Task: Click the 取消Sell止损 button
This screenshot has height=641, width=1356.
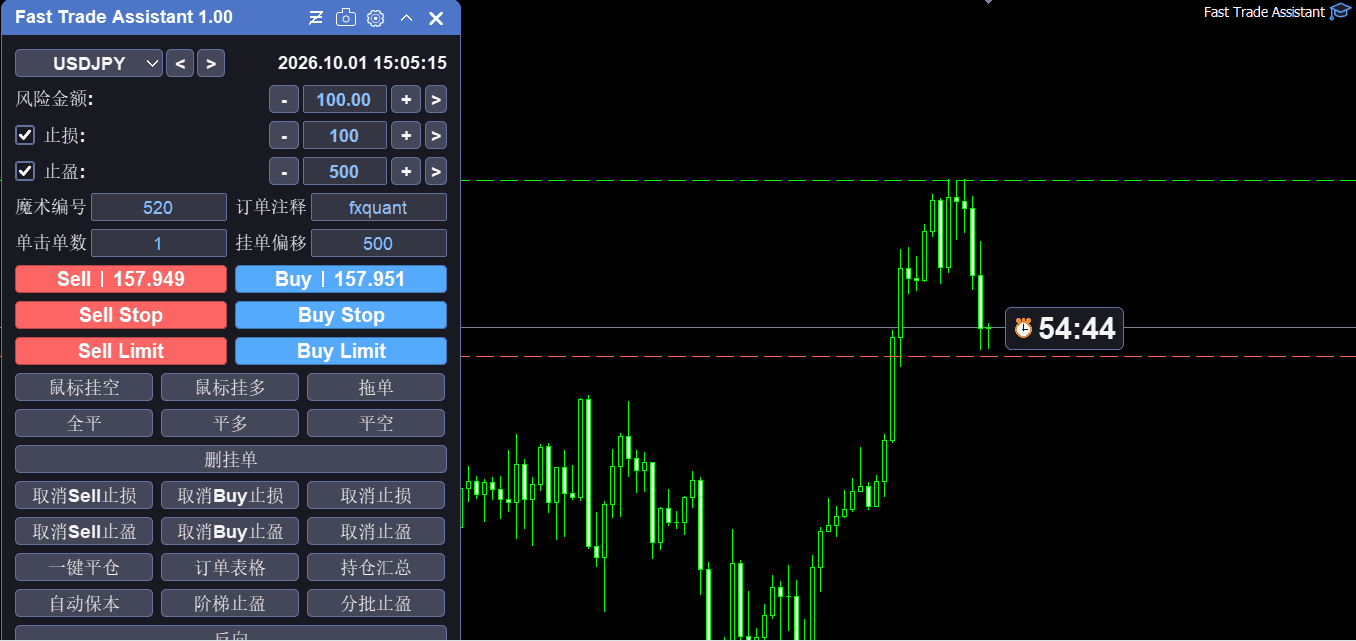Action: point(84,495)
